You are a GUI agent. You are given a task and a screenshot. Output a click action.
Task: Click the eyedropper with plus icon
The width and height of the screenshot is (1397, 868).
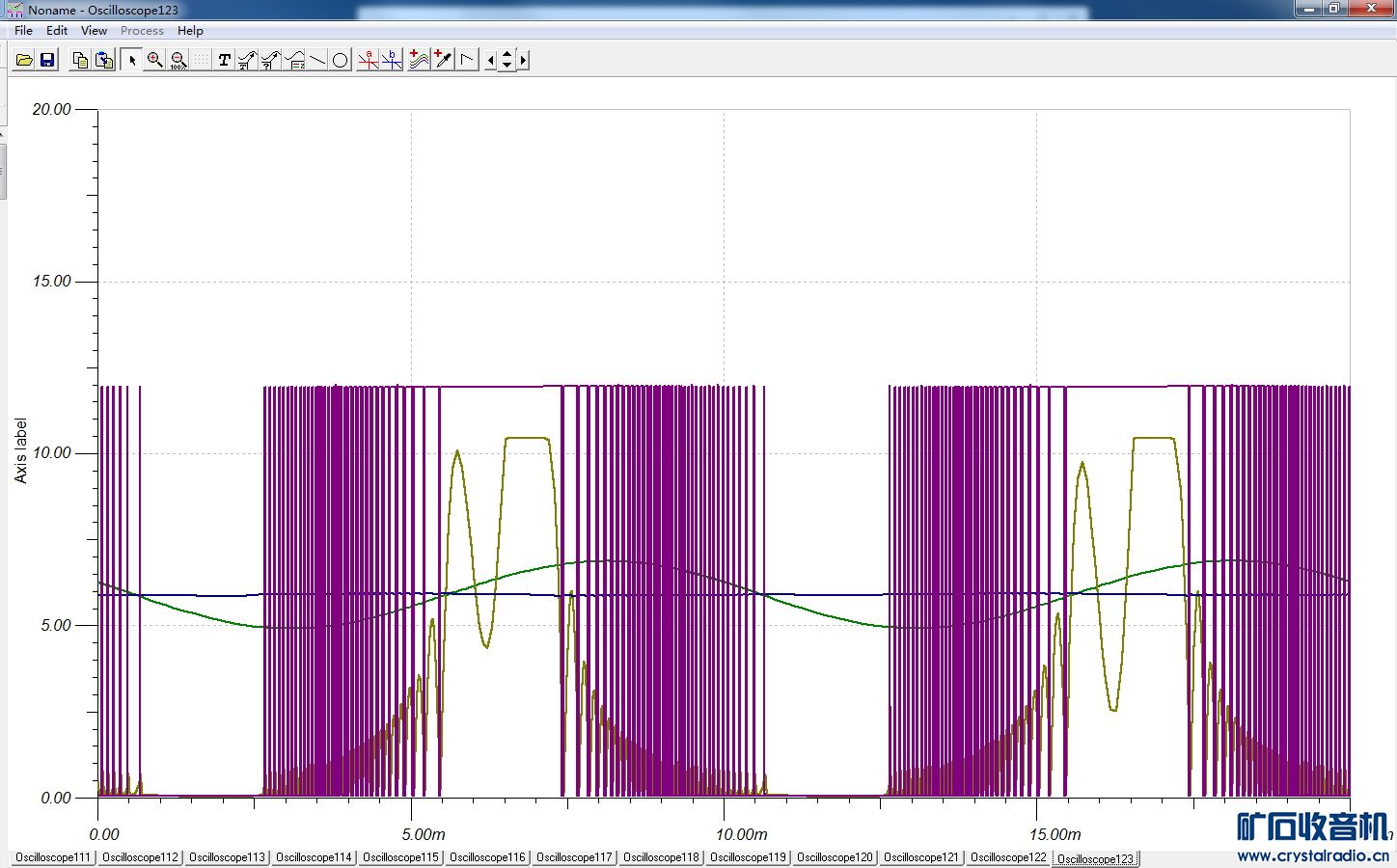point(443,60)
